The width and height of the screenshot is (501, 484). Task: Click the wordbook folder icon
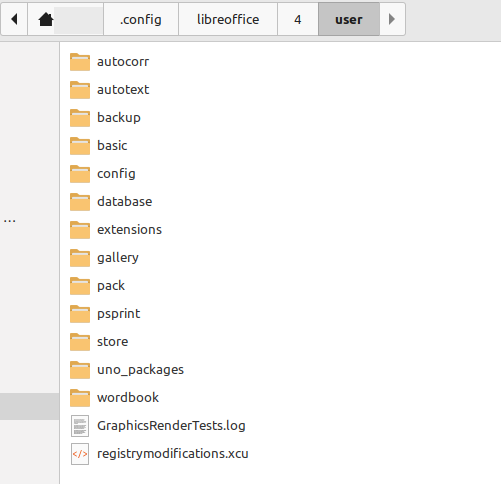(80, 398)
